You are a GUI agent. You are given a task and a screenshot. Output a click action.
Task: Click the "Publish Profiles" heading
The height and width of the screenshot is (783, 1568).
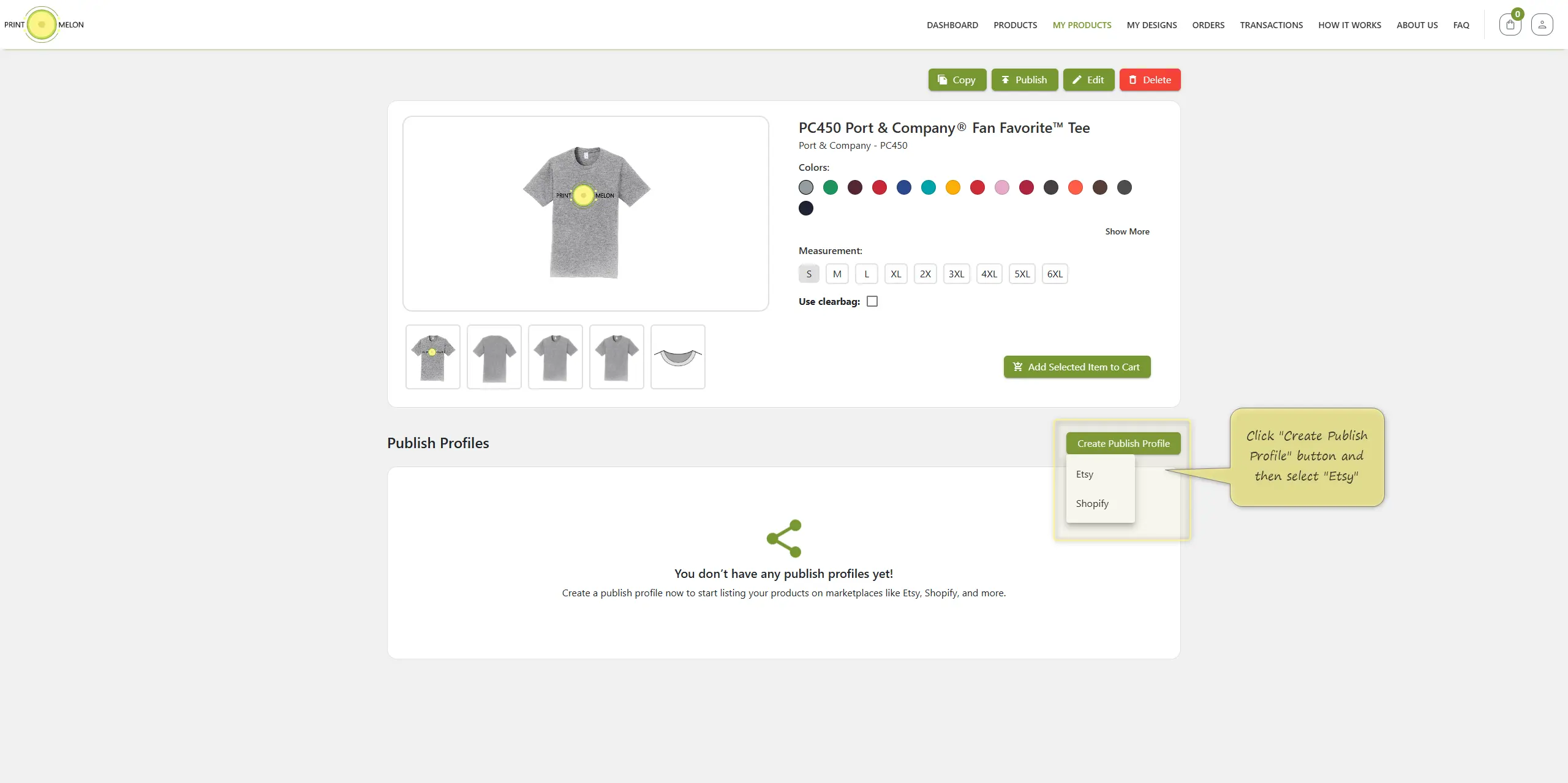[438, 443]
